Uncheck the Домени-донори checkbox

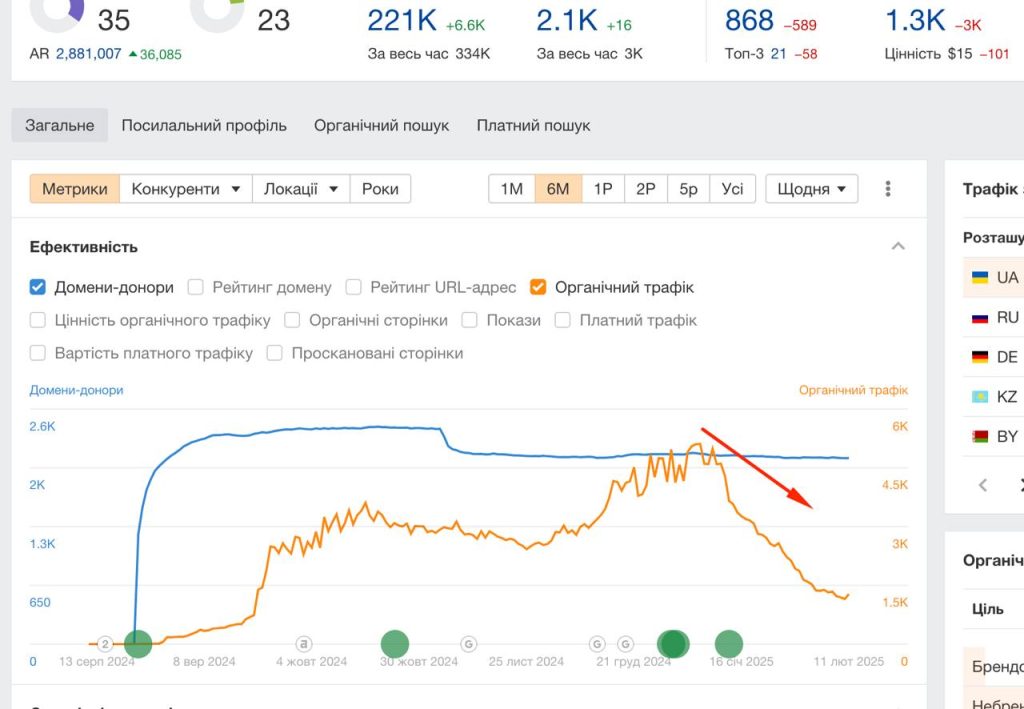point(38,287)
